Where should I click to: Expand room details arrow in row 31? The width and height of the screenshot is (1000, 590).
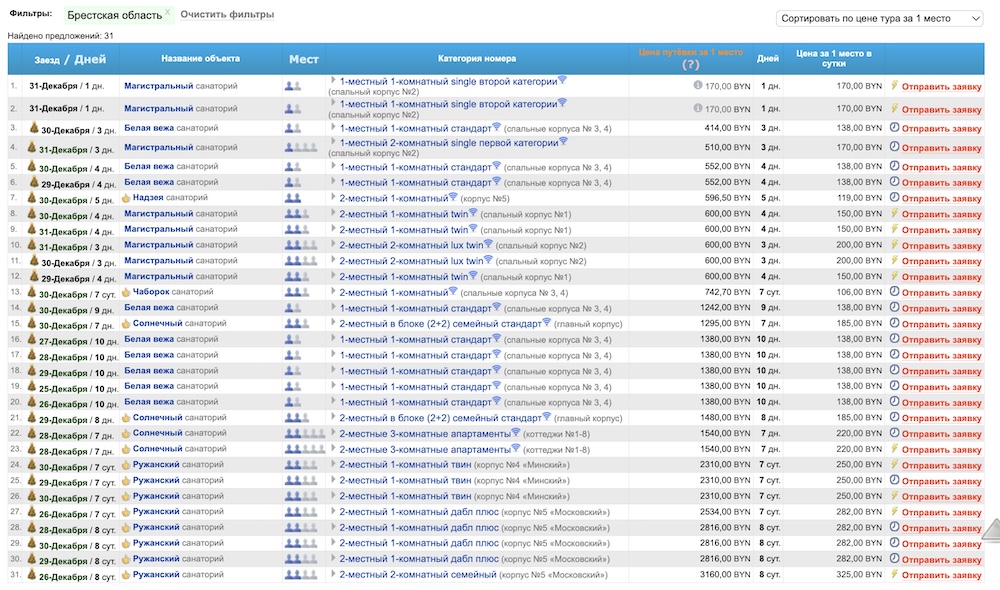coord(334,574)
